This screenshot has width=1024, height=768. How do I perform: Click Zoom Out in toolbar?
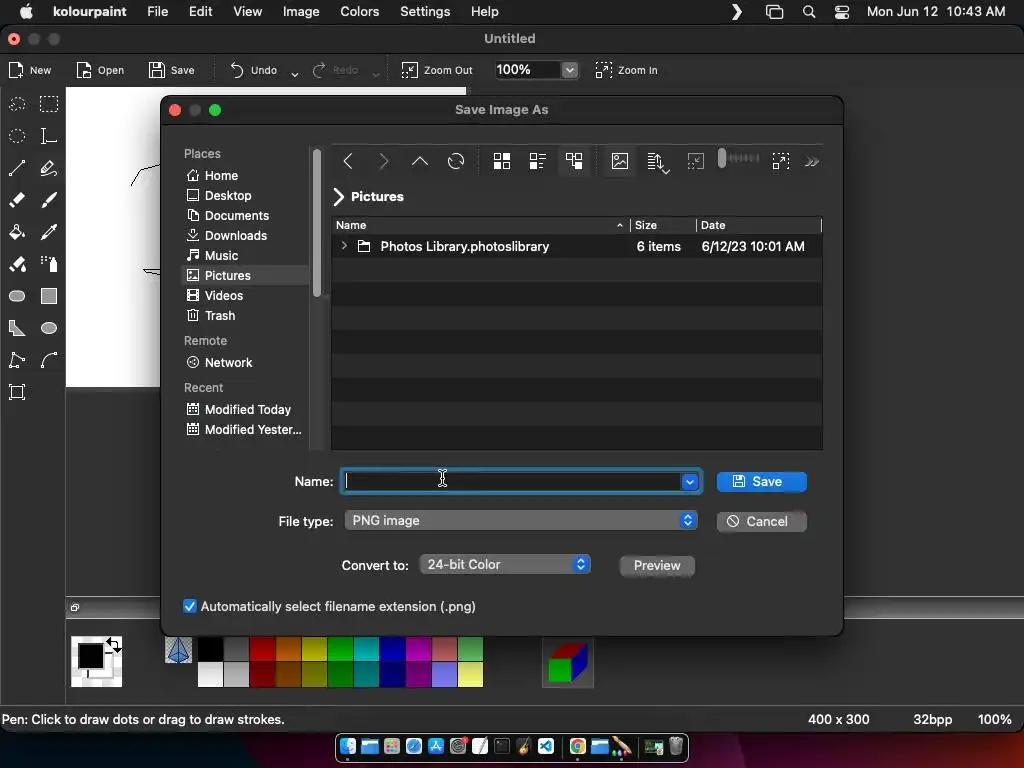tap(436, 70)
